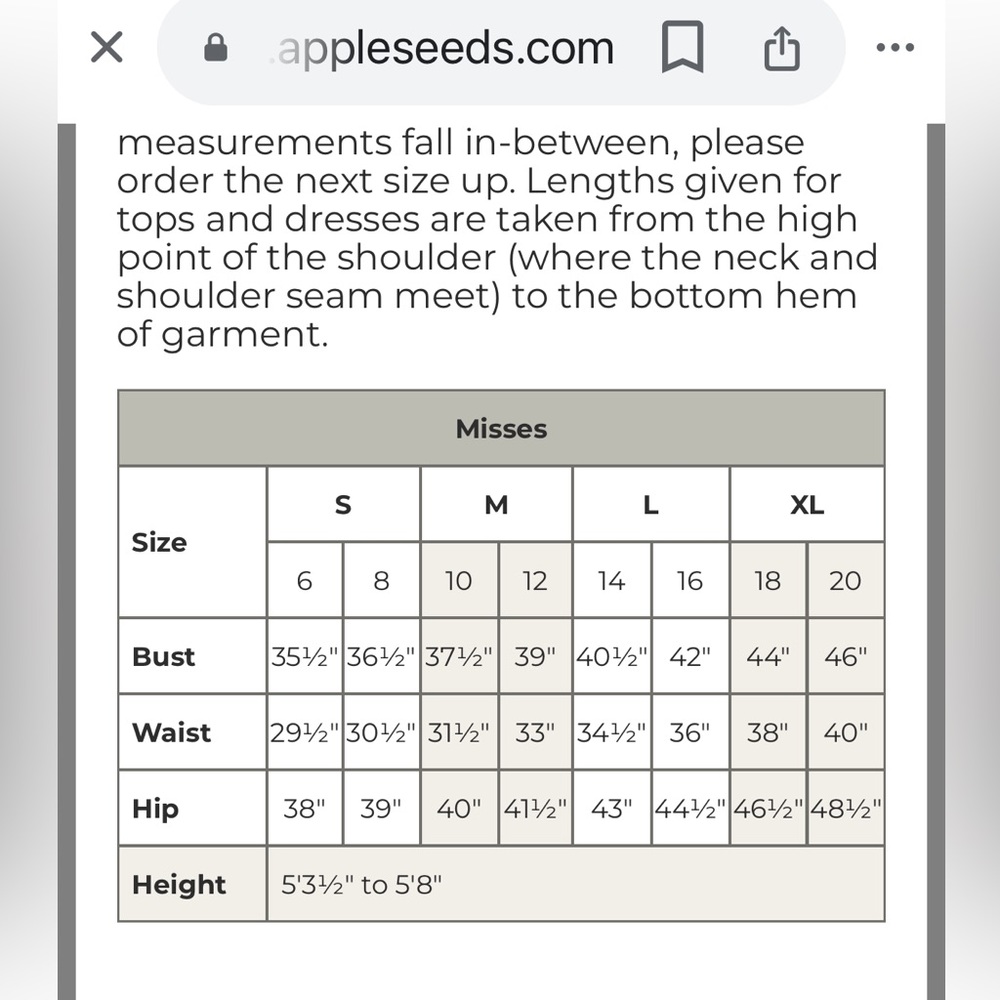Screen dimensions: 1000x1000
Task: Tap the L size column header
Action: tap(651, 505)
